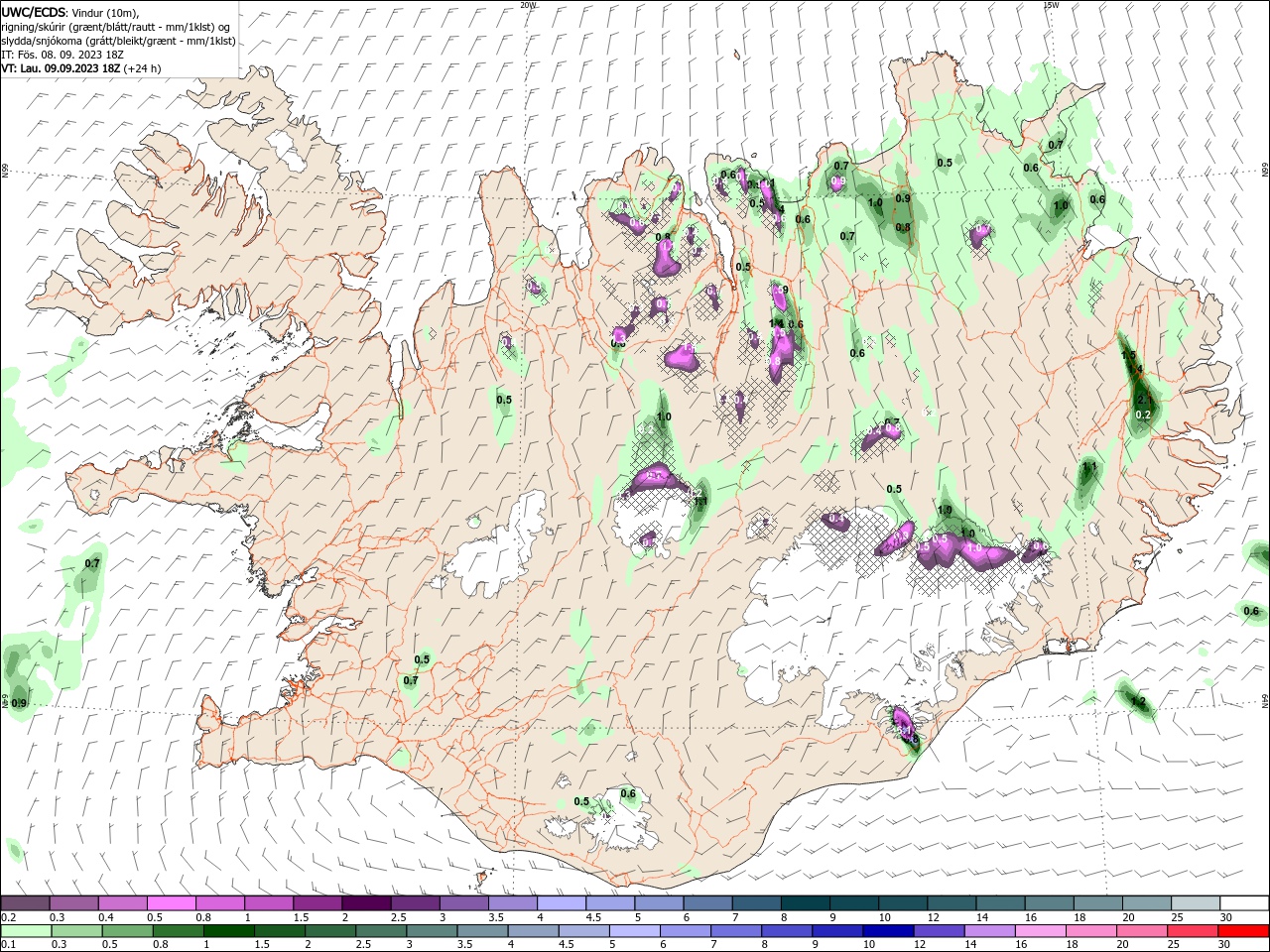
Task: Click the 0.9 value off the southwest coast
Action: 19,703
